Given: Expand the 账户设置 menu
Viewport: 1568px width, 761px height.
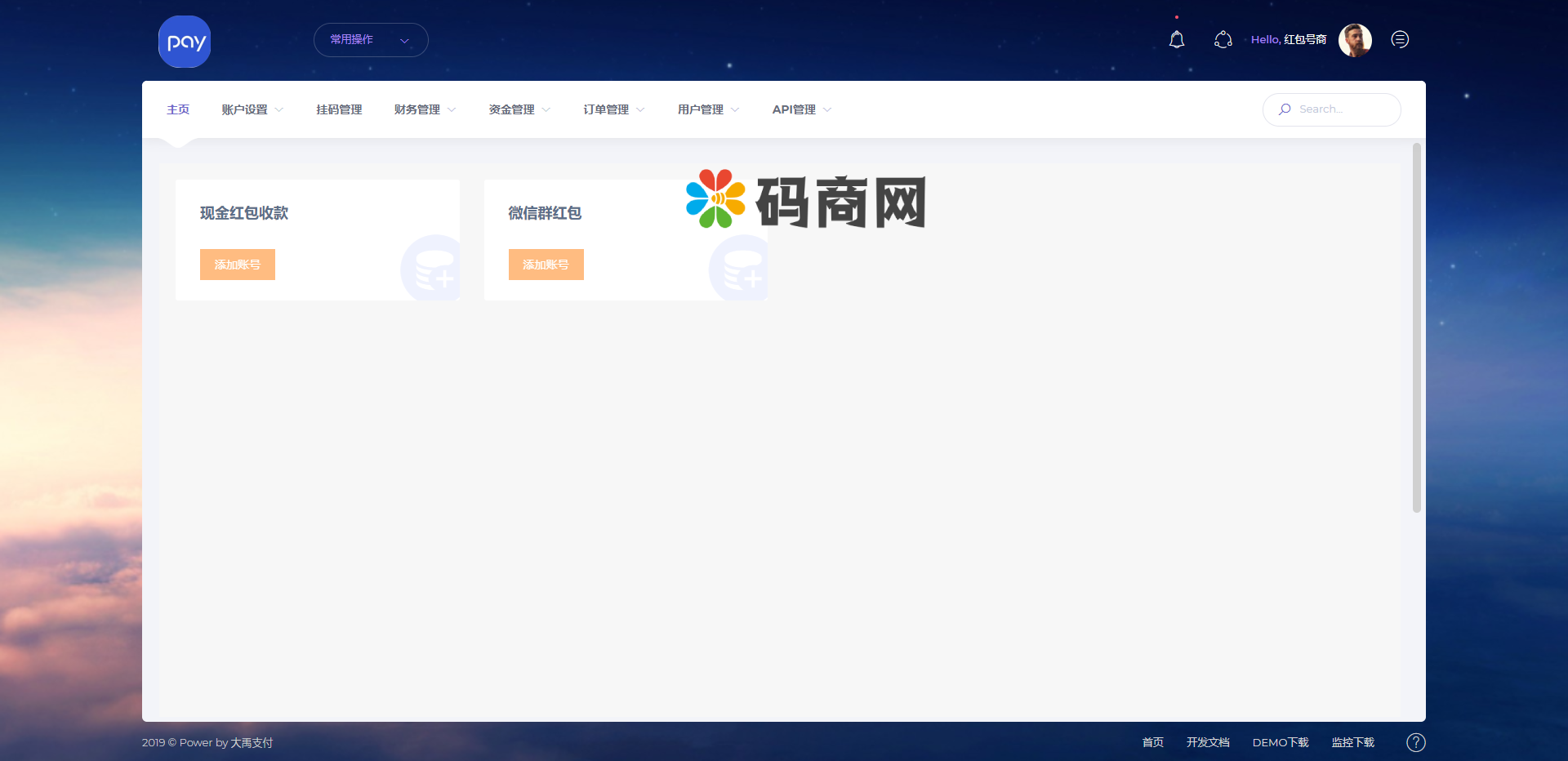Looking at the screenshot, I should coord(252,109).
